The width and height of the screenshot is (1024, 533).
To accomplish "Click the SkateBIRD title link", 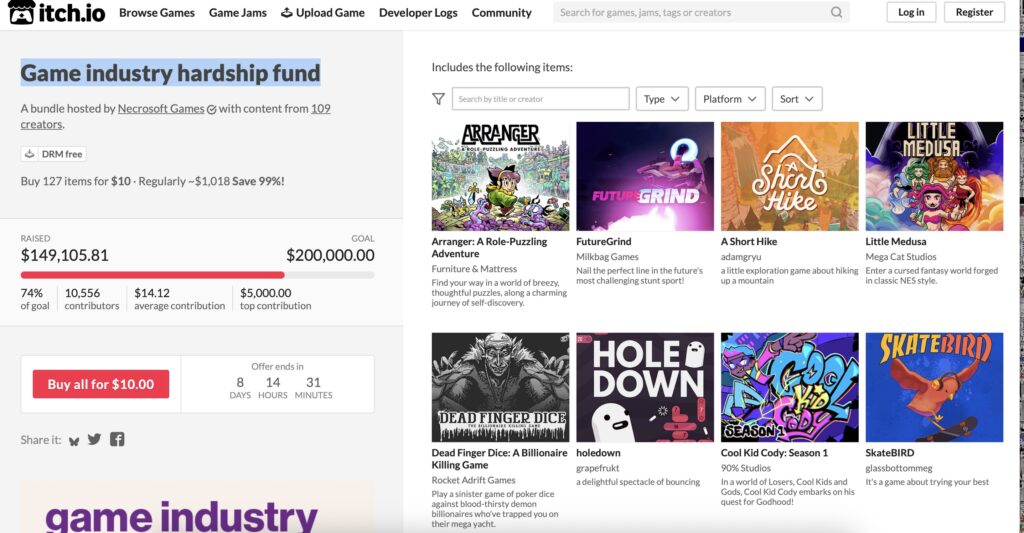I will point(889,453).
